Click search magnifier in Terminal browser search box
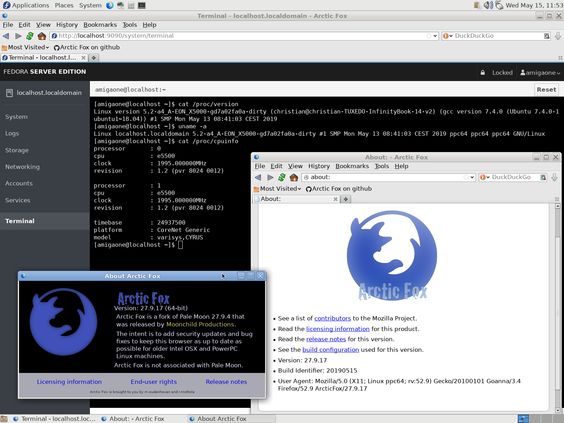The width and height of the screenshot is (564, 423). pos(546,36)
